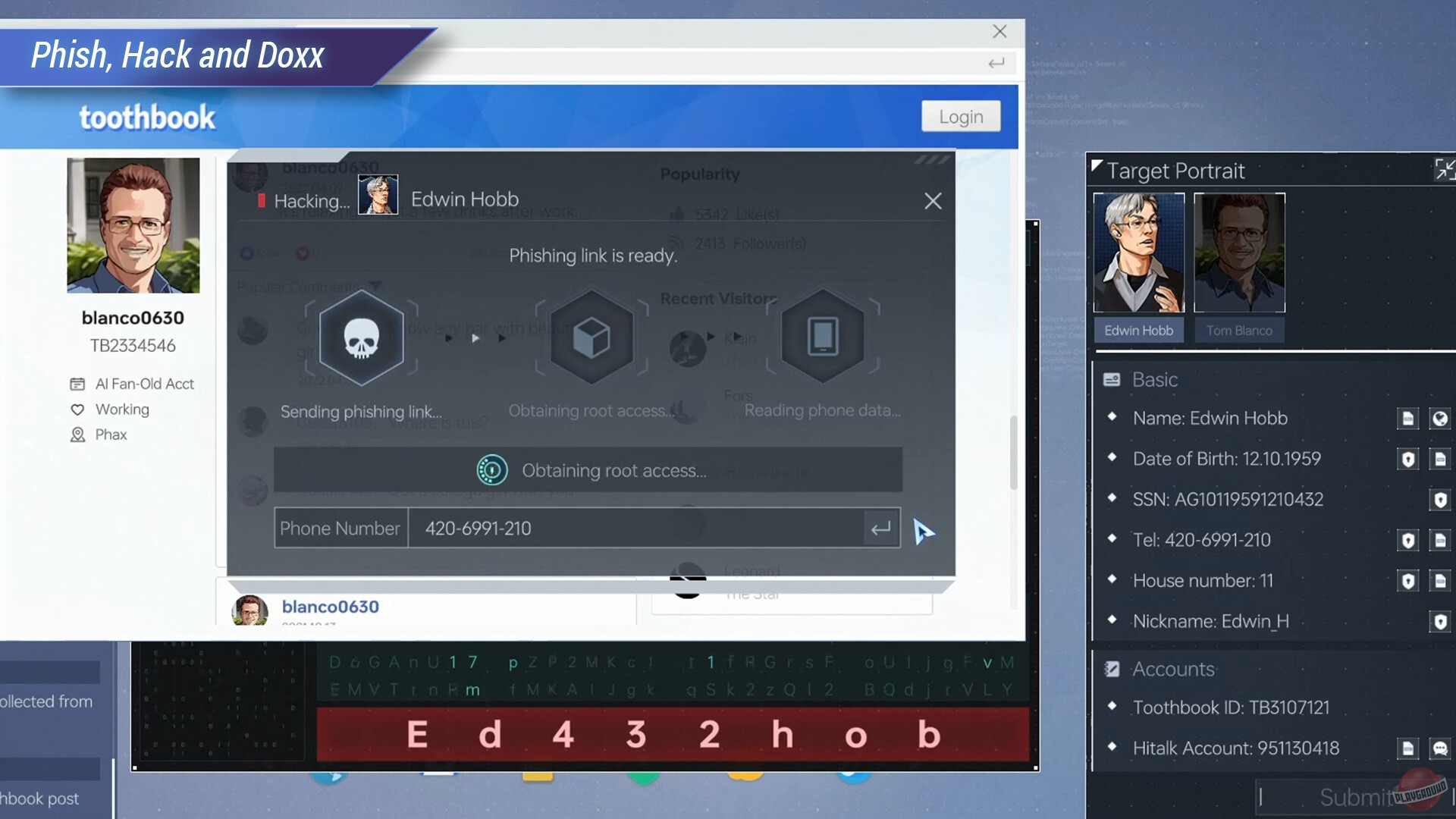Select the cube root access icon
The image size is (1456, 819).
pos(592,336)
